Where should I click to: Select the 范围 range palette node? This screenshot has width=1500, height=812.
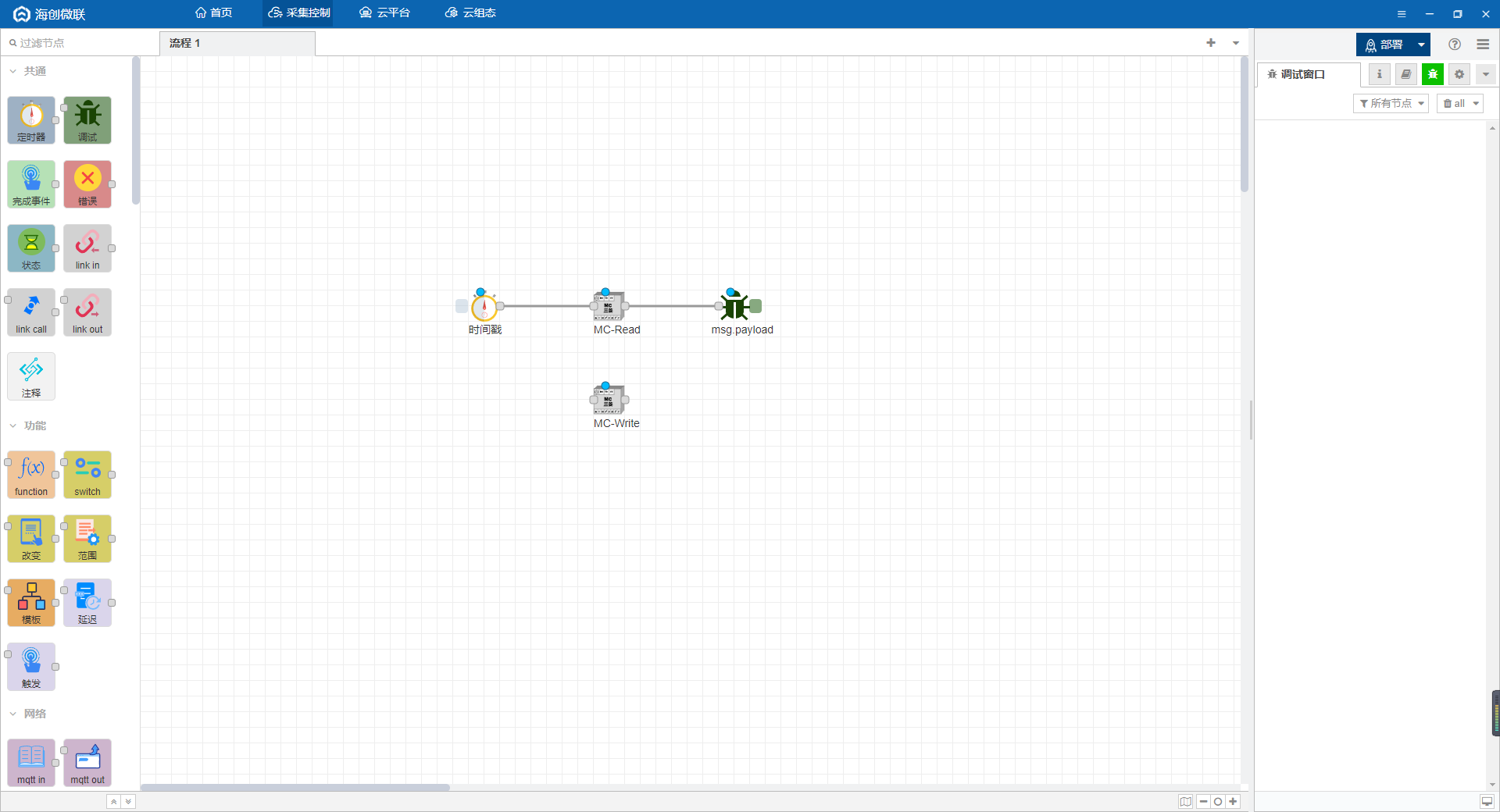coord(87,539)
